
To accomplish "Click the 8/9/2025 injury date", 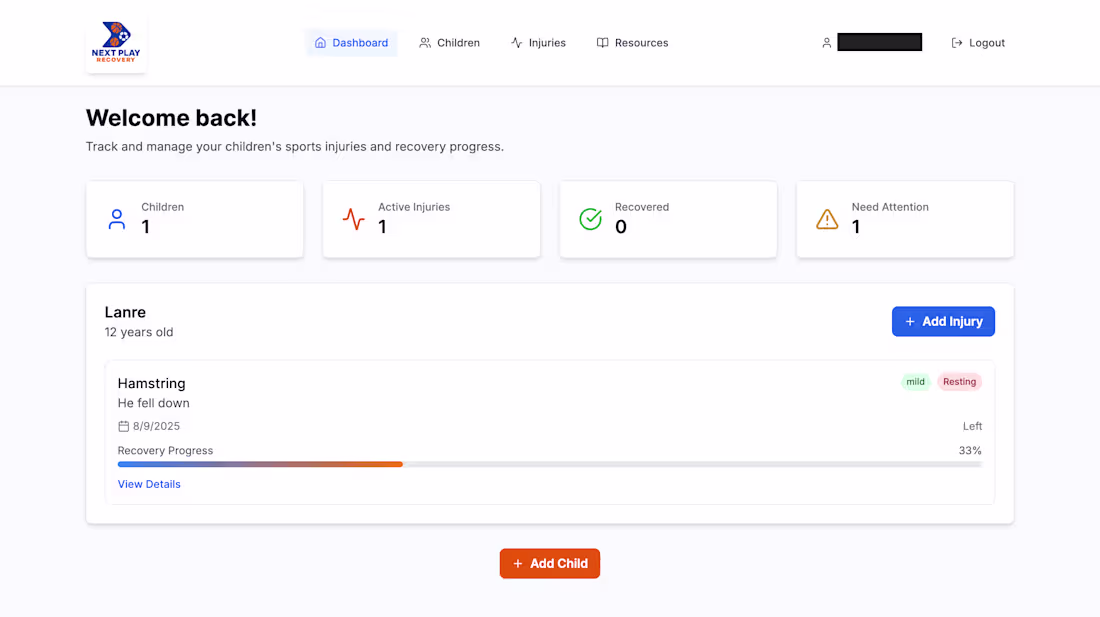I will 156,426.
